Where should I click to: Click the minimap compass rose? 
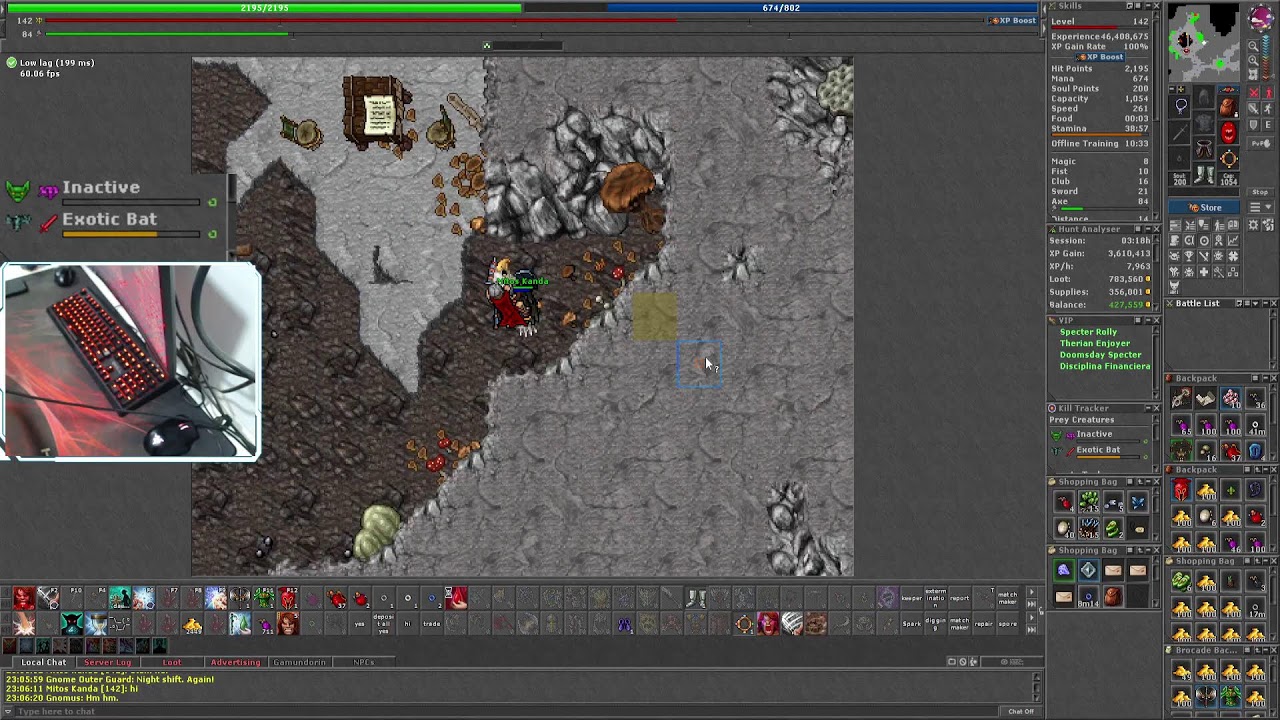pos(1261,19)
